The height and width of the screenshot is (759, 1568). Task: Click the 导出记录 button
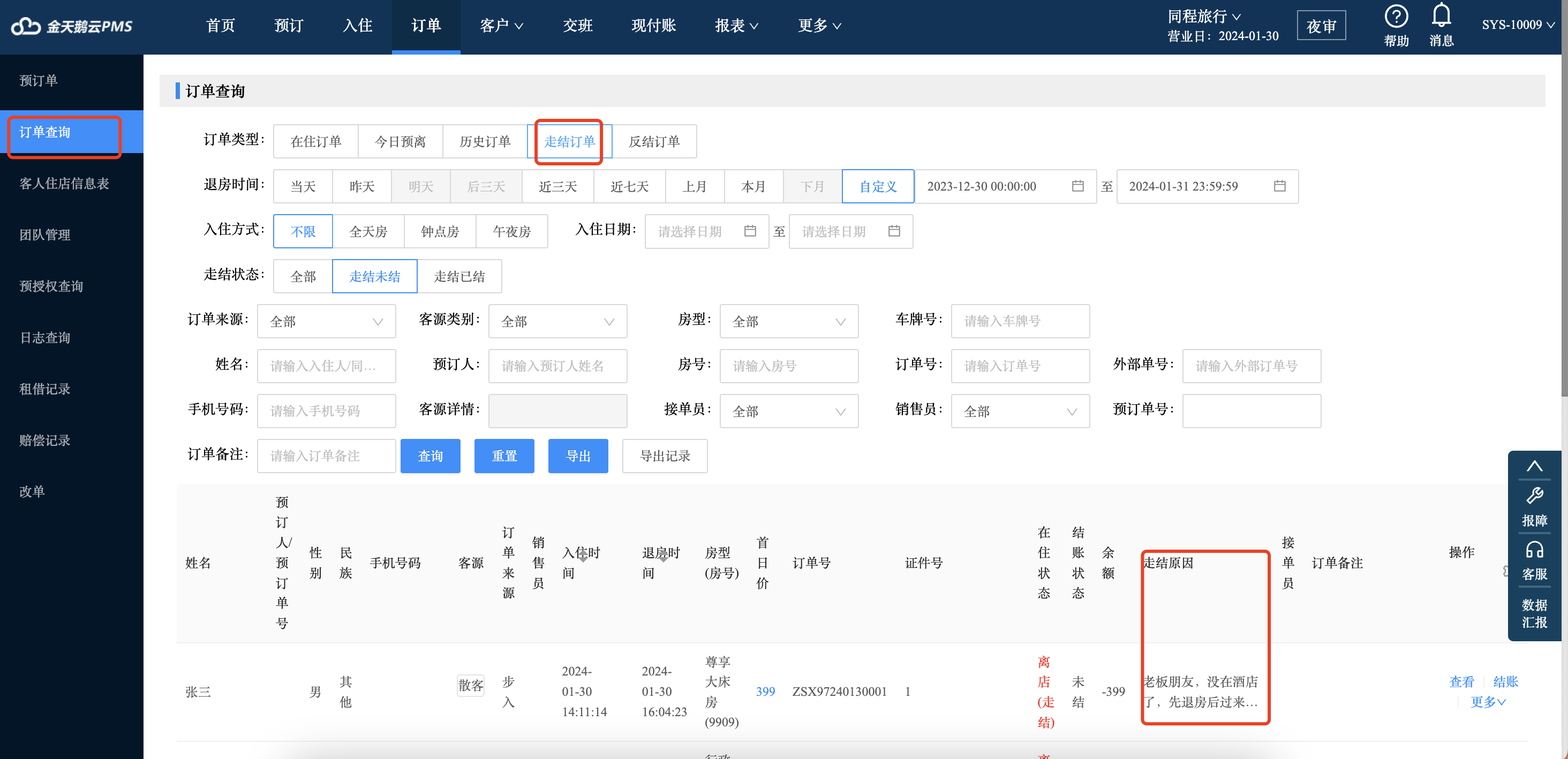665,456
